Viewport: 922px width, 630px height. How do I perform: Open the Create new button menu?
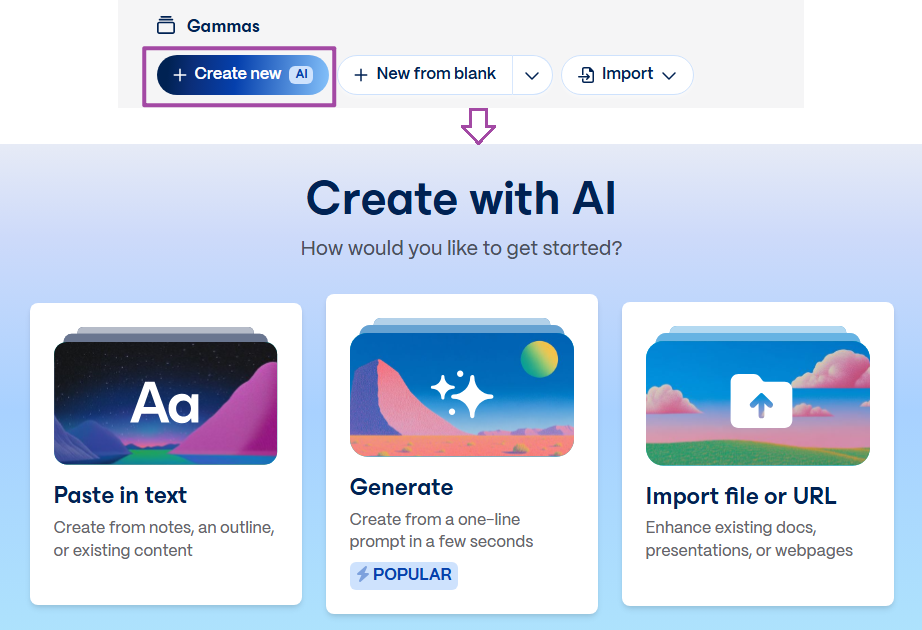240,74
